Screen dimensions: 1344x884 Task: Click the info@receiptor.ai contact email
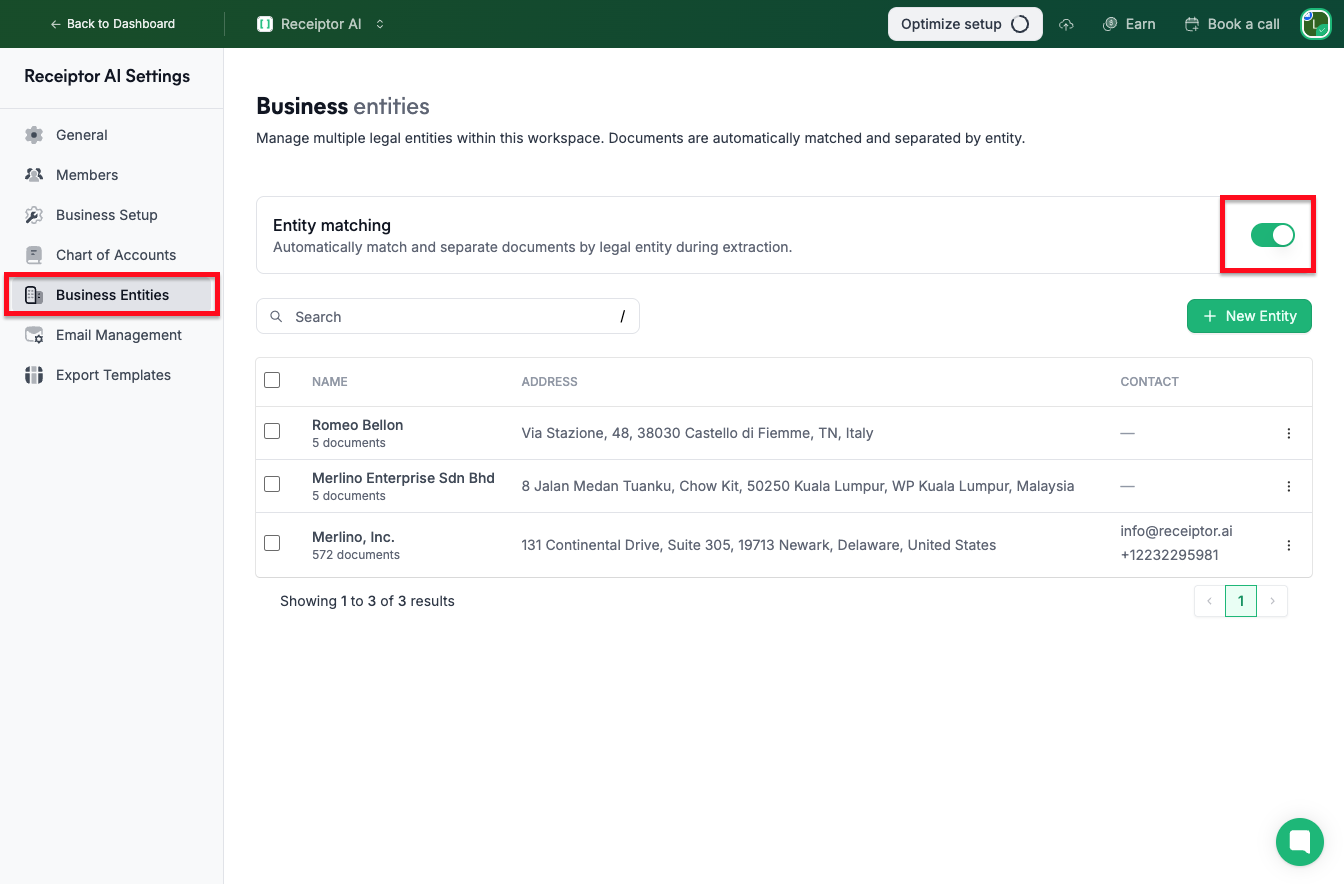pos(1176,531)
